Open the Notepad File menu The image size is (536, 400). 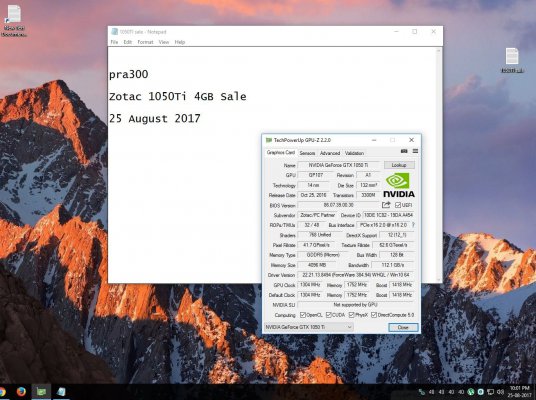tap(114, 42)
